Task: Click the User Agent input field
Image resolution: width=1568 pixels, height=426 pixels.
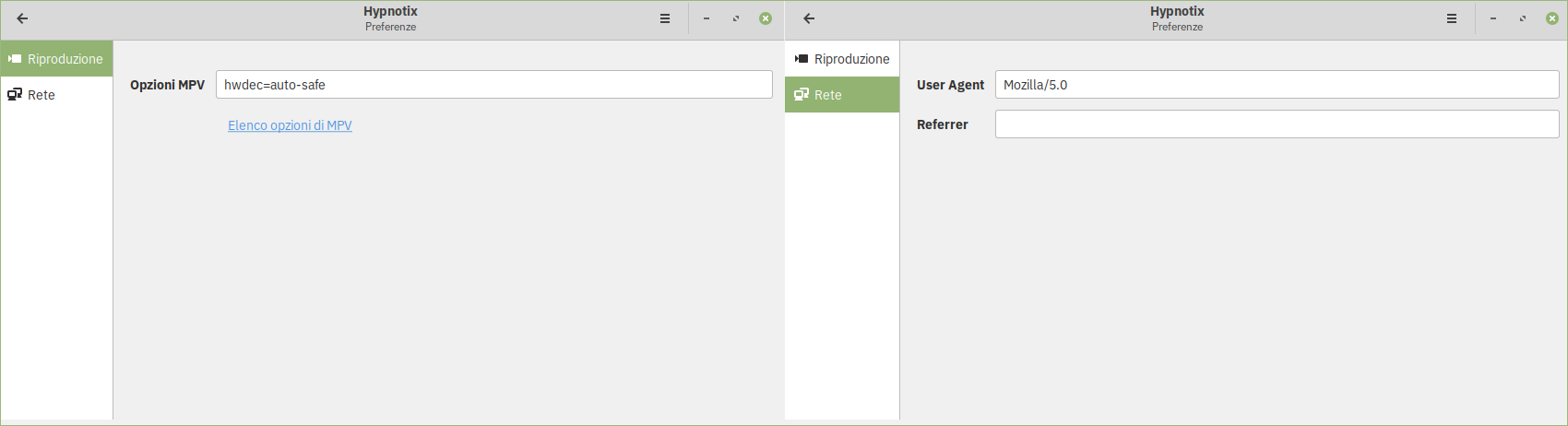Action: point(1277,85)
